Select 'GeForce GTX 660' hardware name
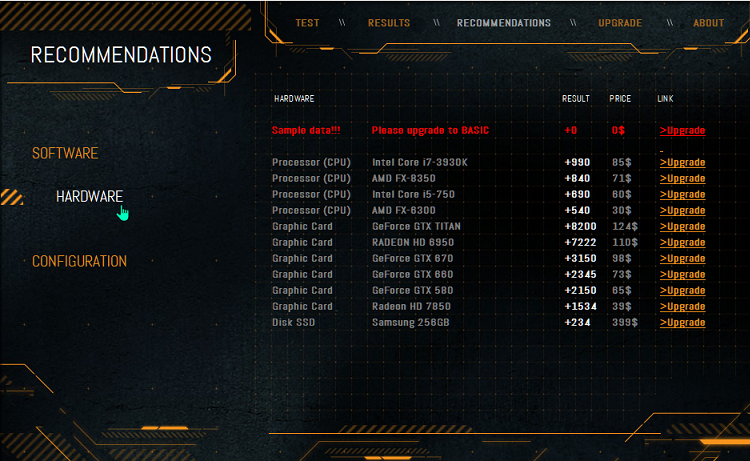Viewport: 750px width, 461px height. point(412,274)
